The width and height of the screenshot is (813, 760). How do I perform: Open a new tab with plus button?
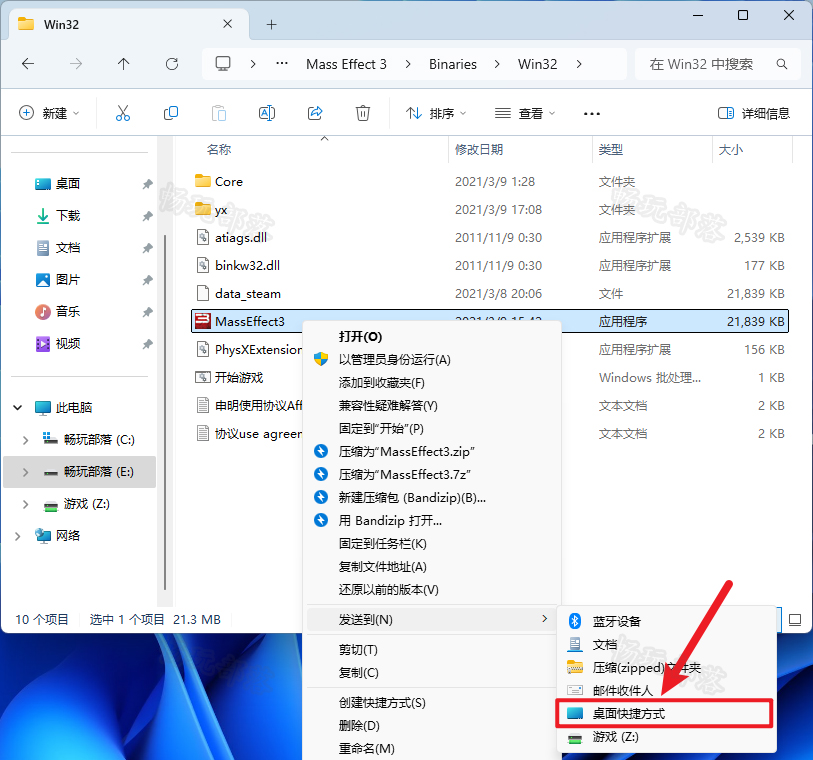[271, 24]
